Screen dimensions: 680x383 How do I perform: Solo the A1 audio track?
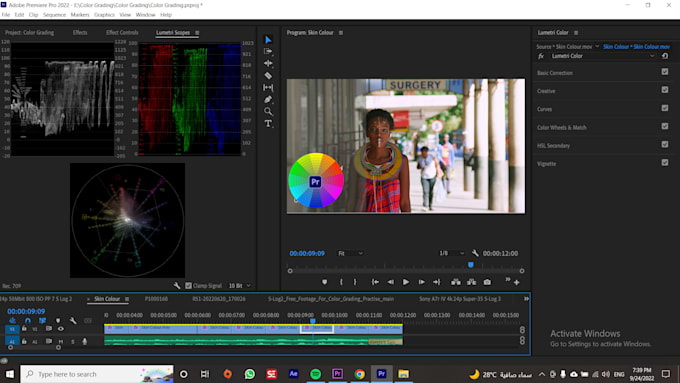[x=73, y=341]
